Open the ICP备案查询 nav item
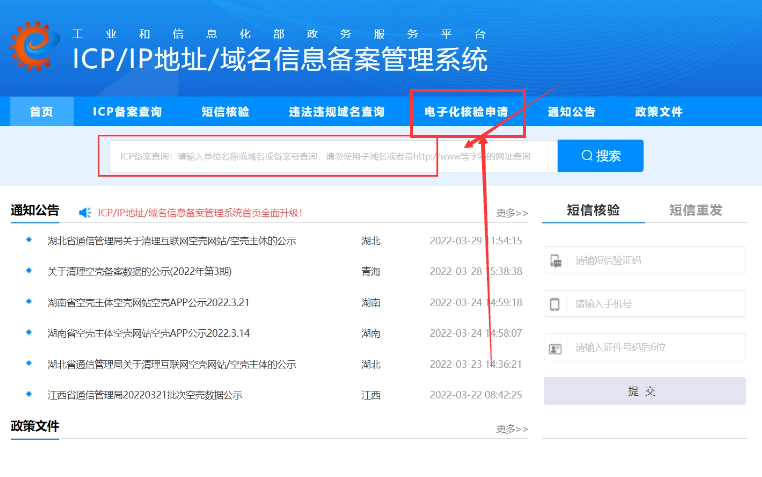Image resolution: width=762 pixels, height=477 pixels. point(127,112)
